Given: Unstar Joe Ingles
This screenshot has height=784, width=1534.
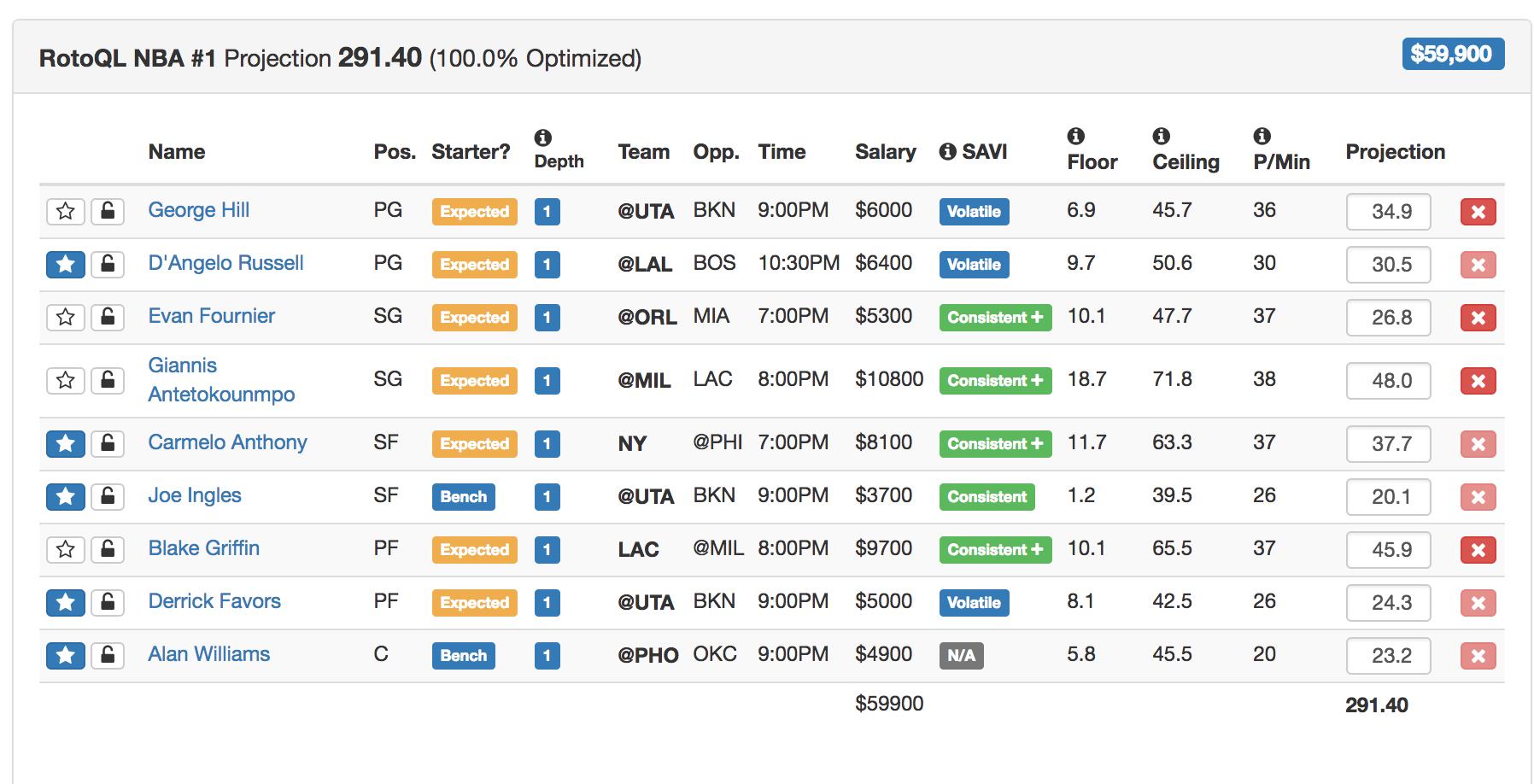Looking at the screenshot, I should pos(66,496).
